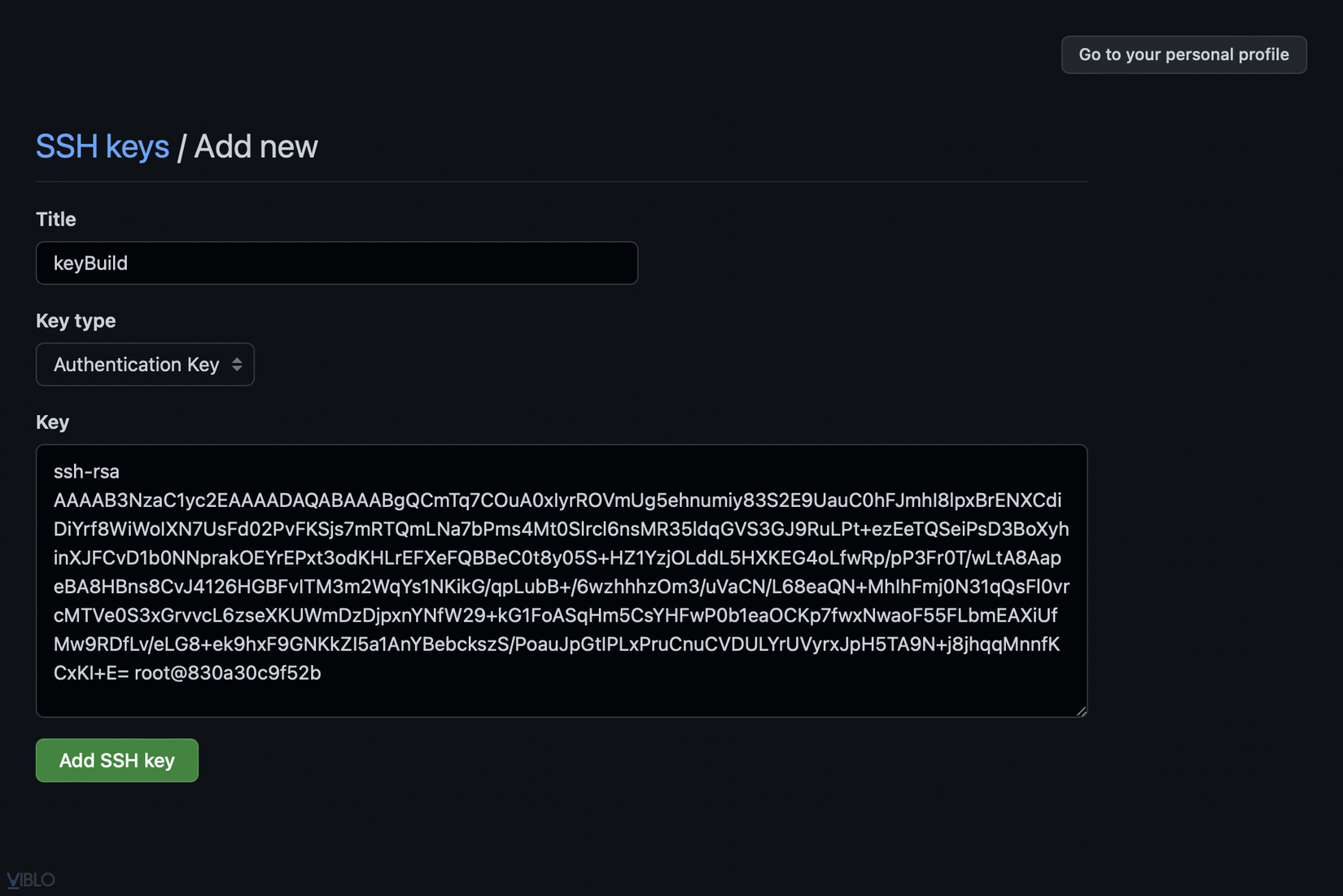Click the root@830a30c9f52b key comment

[x=228, y=673]
